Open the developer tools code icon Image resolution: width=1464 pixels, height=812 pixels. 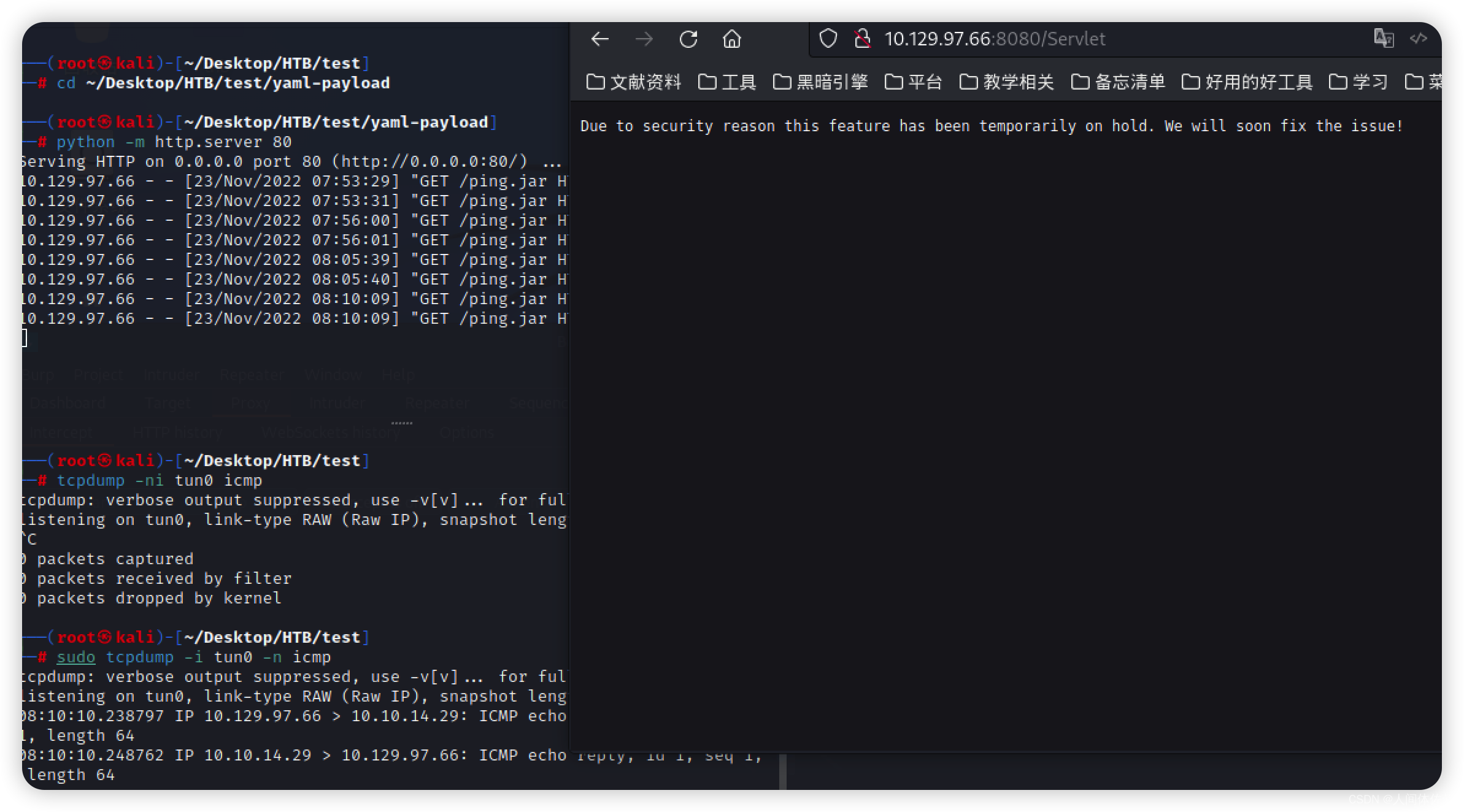1419,38
